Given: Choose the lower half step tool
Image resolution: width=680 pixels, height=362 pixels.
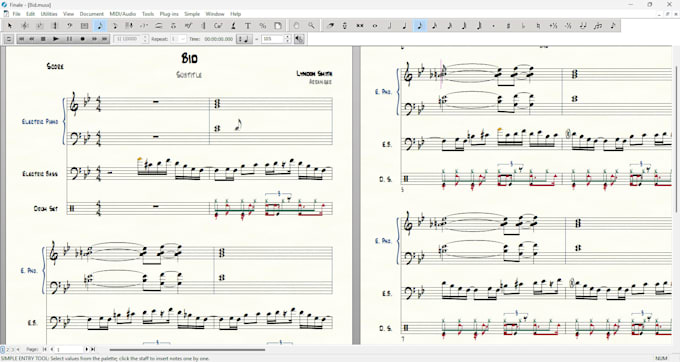Looking at the screenshot, I should 568,26.
